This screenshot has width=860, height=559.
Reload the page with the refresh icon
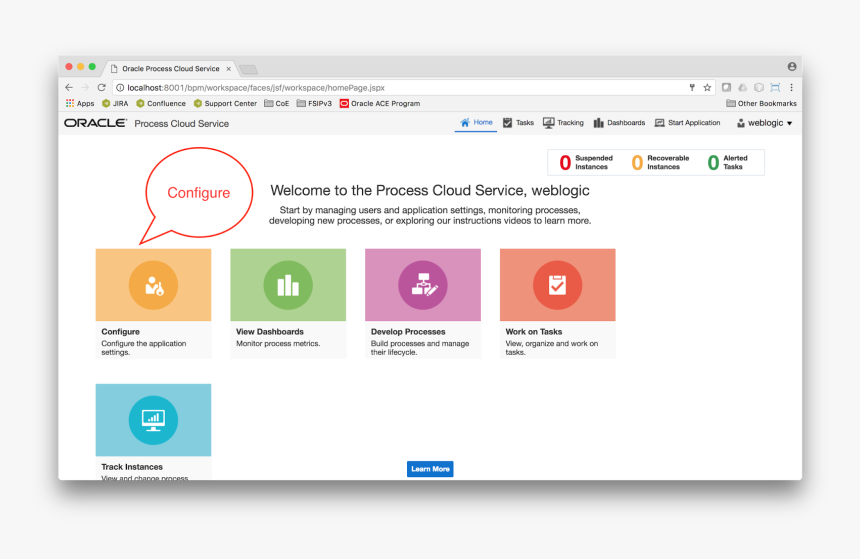coord(101,87)
